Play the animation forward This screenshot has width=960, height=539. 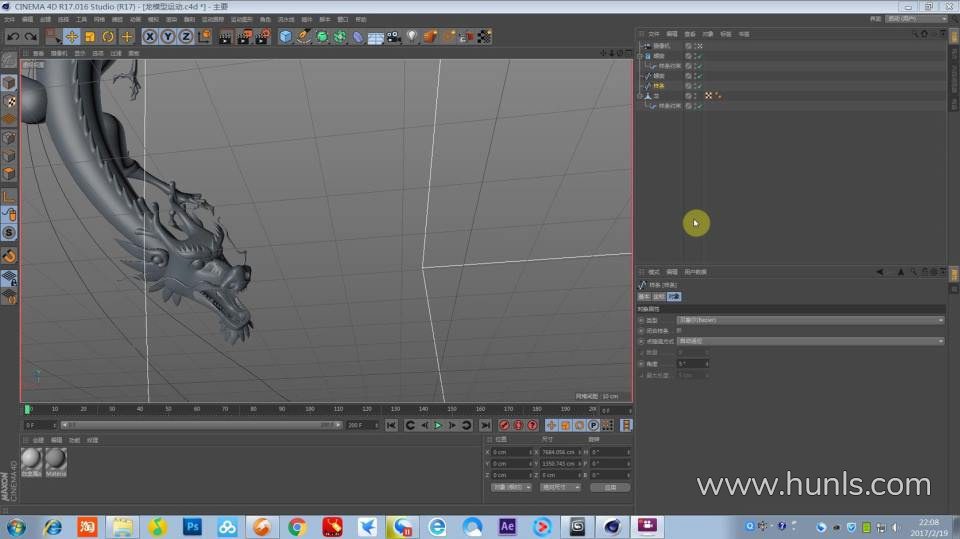point(438,425)
